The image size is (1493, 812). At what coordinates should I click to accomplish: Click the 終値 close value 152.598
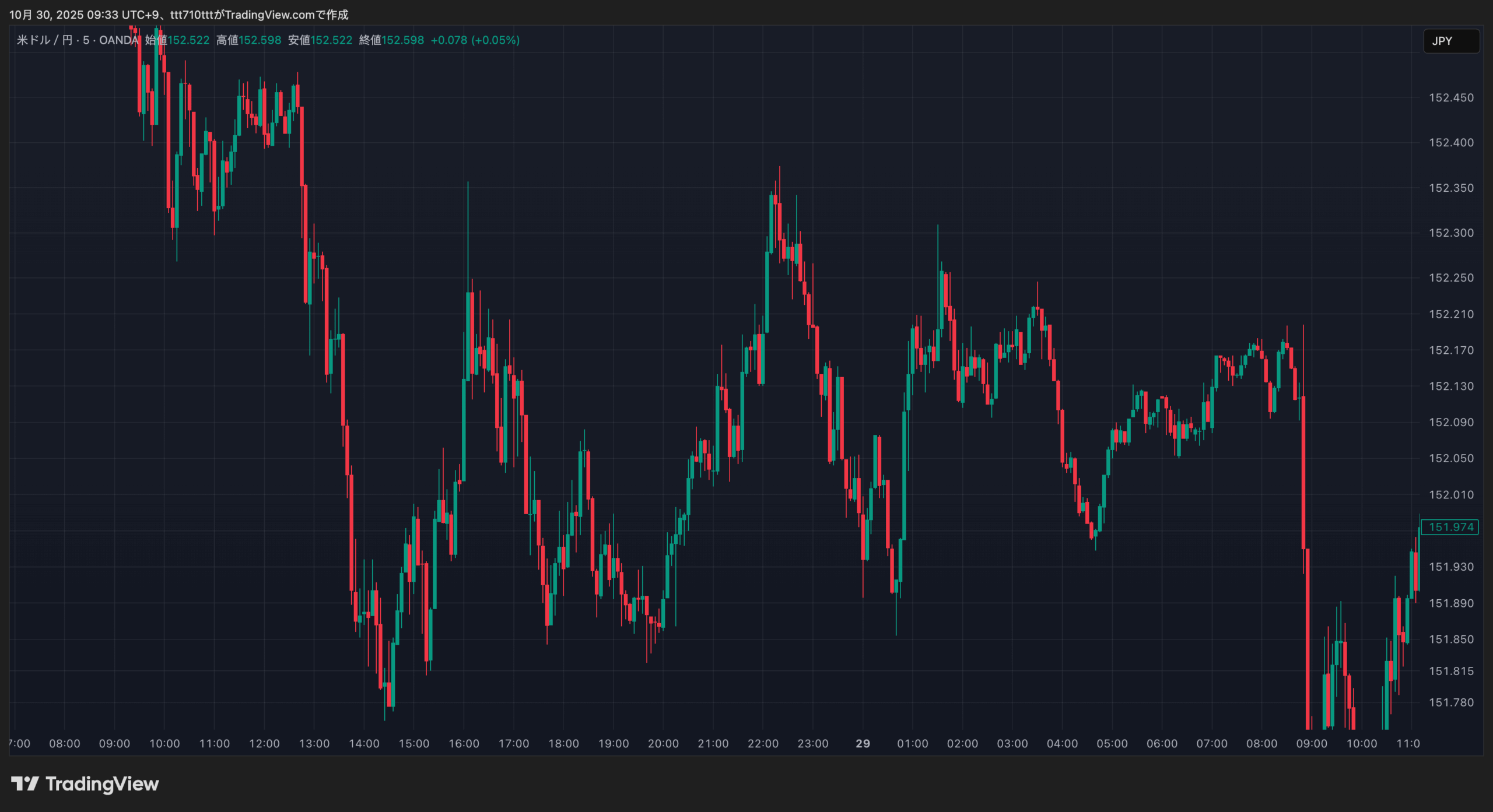pyautogui.click(x=403, y=40)
